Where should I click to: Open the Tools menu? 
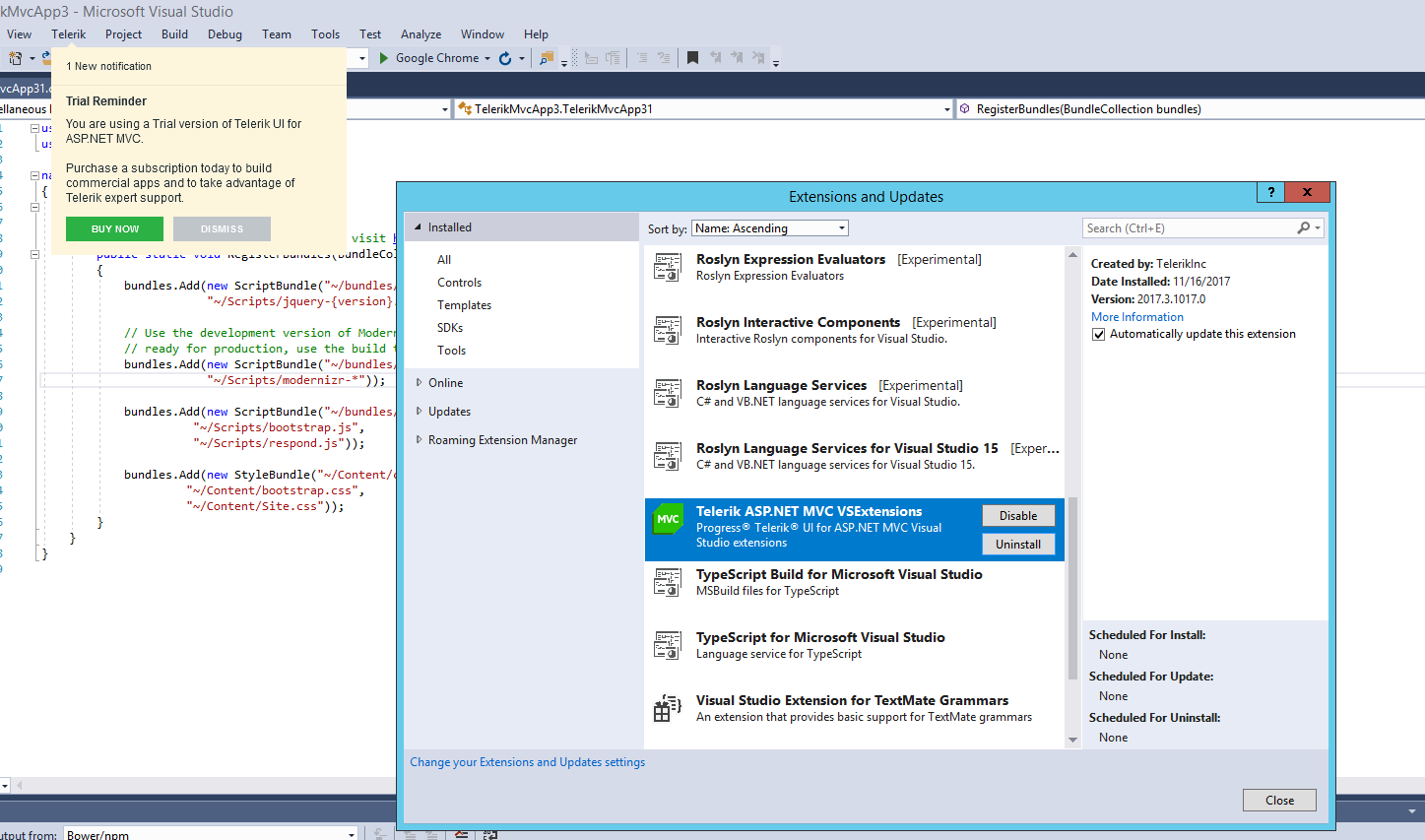(x=325, y=34)
